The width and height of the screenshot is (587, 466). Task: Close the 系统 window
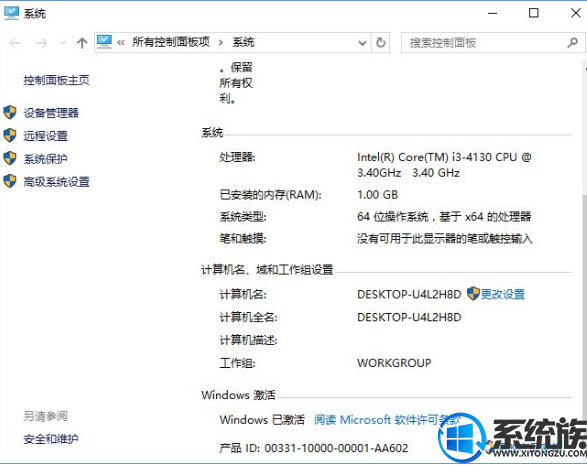coord(576,13)
